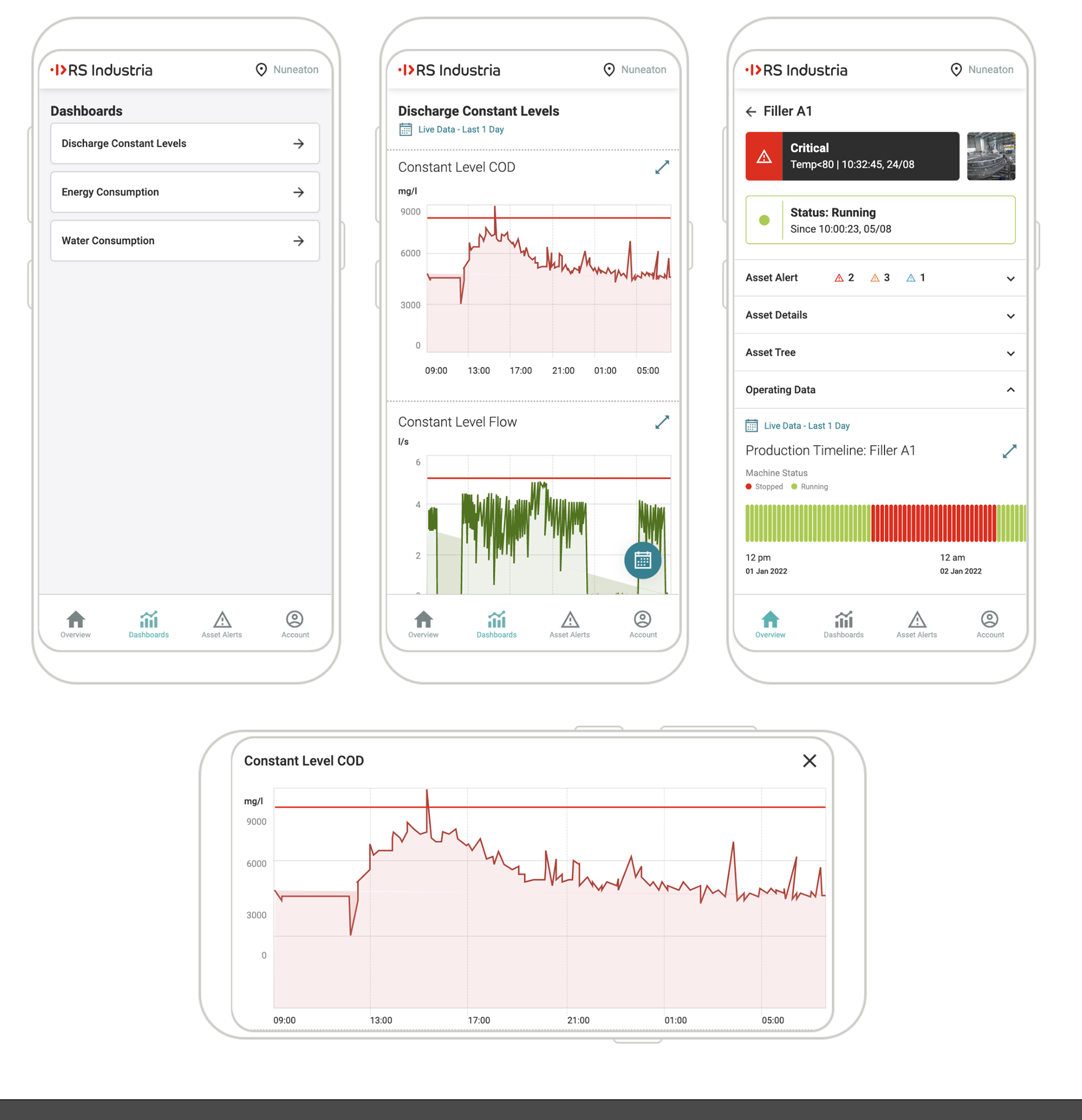Expand the Constant Level COD chart fullscreen

[662, 167]
